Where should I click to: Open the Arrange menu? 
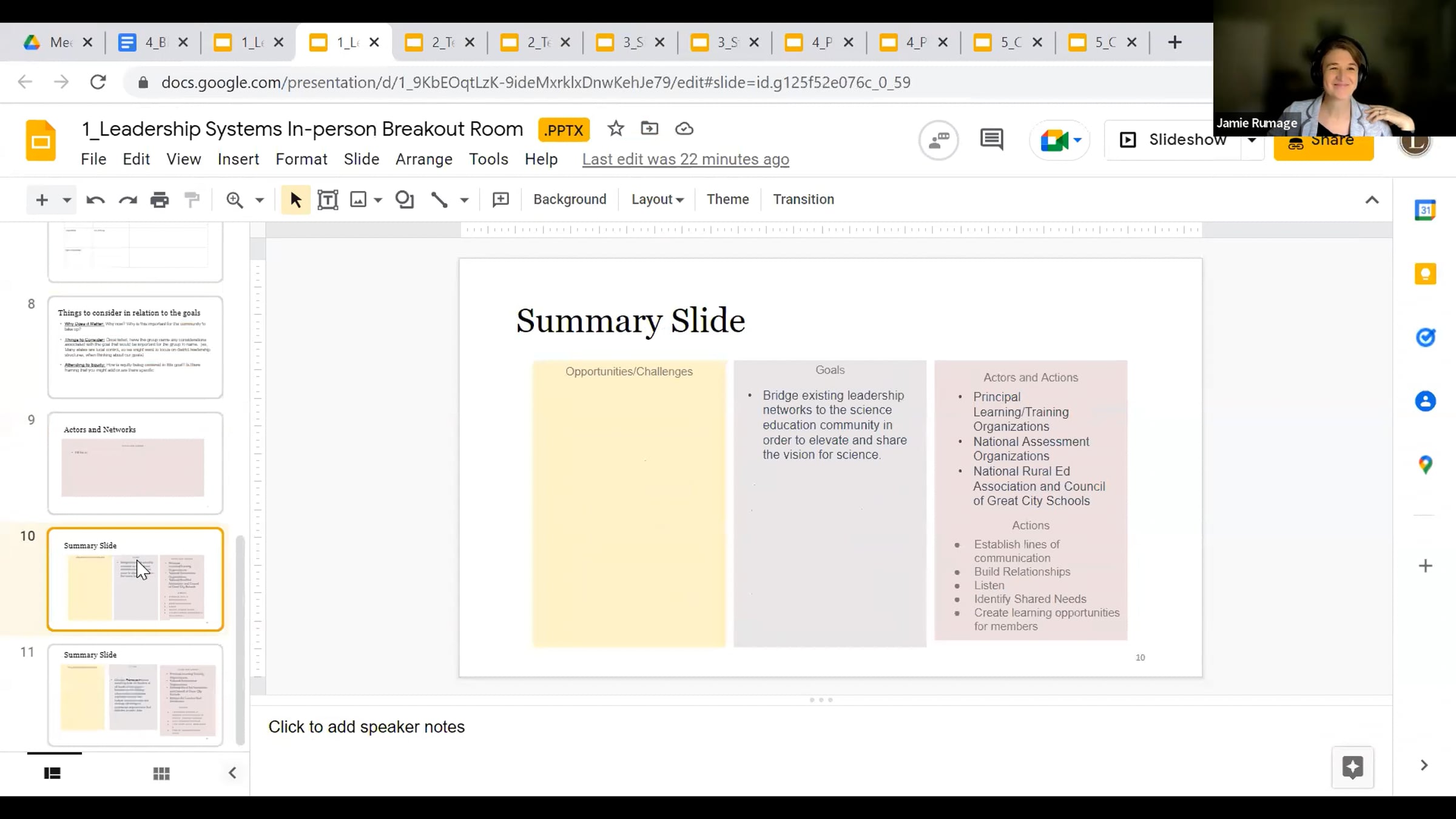[x=423, y=159]
